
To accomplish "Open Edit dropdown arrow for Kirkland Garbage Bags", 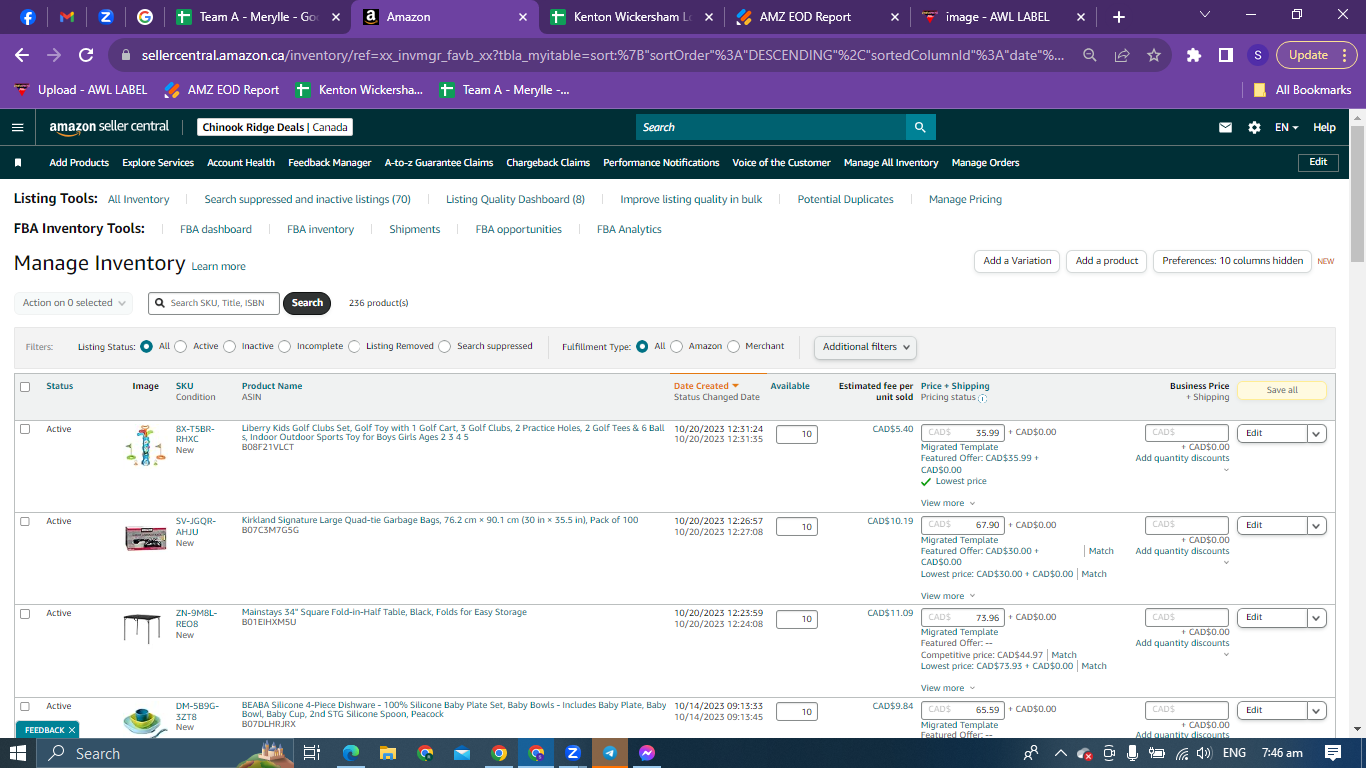I will pos(1316,526).
